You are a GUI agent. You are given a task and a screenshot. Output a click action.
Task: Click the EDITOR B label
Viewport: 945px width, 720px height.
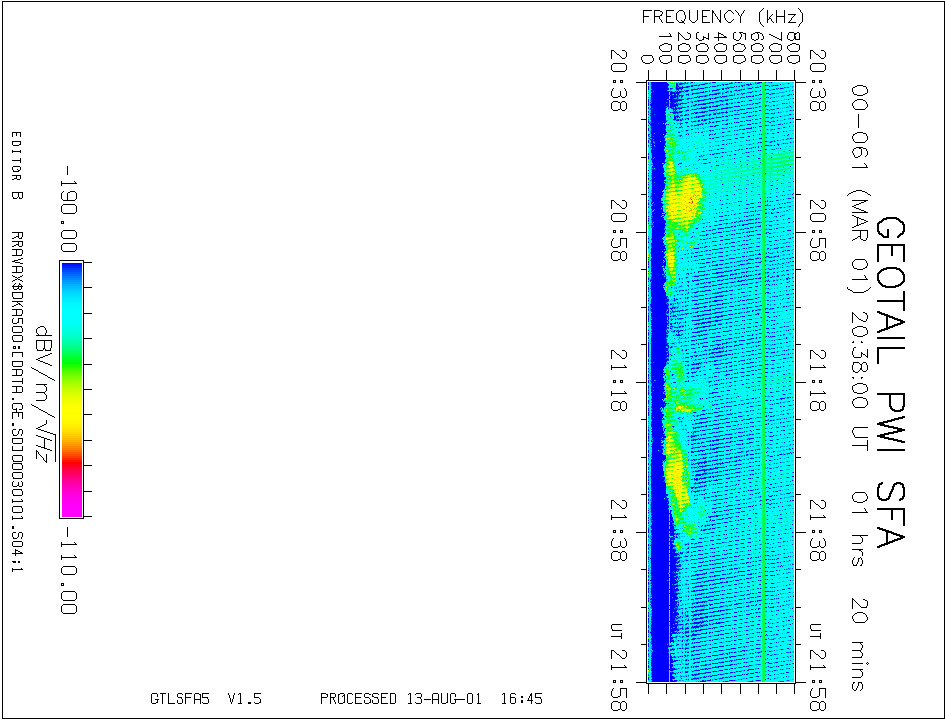[15, 165]
